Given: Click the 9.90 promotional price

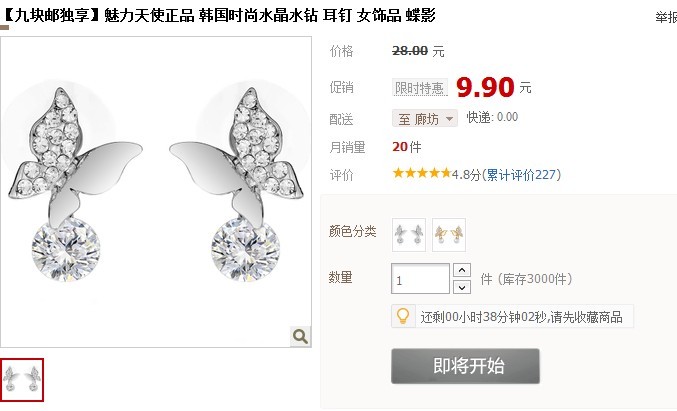Looking at the screenshot, I should (x=485, y=87).
